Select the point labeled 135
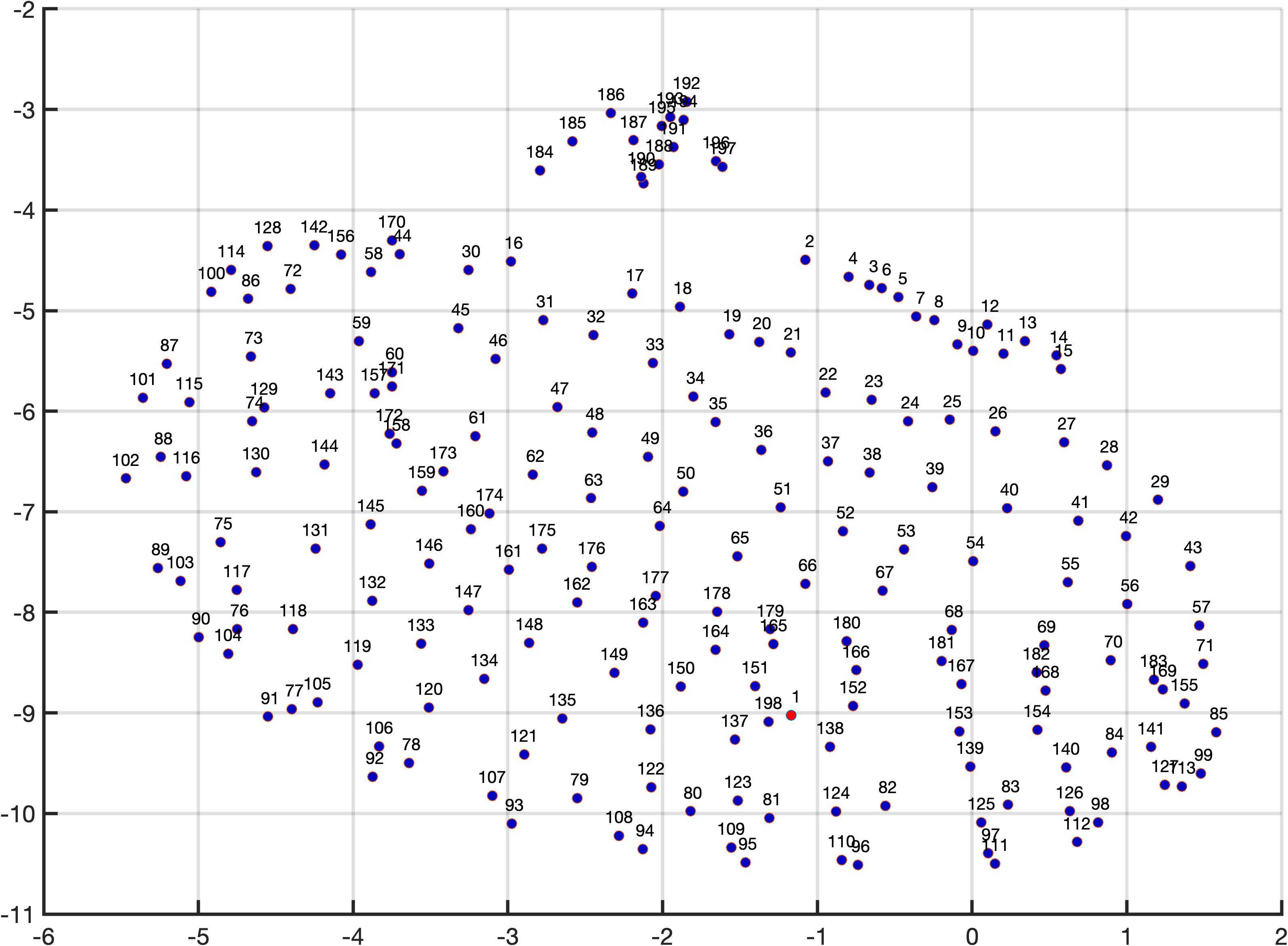Image resolution: width=1288 pixels, height=946 pixels. (x=562, y=719)
